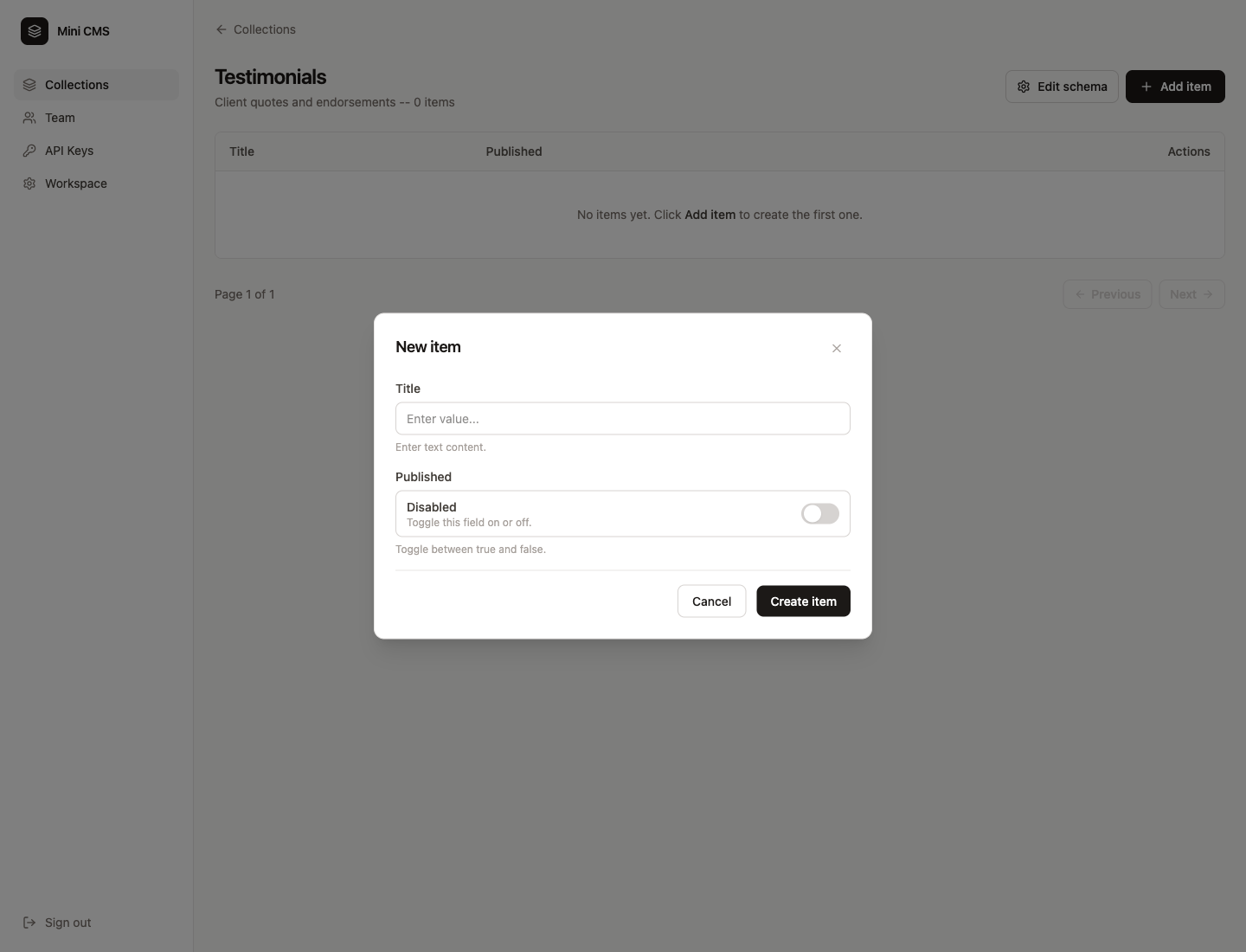The image size is (1246, 952).
Task: Close the New item dialog with X
Action: click(837, 348)
